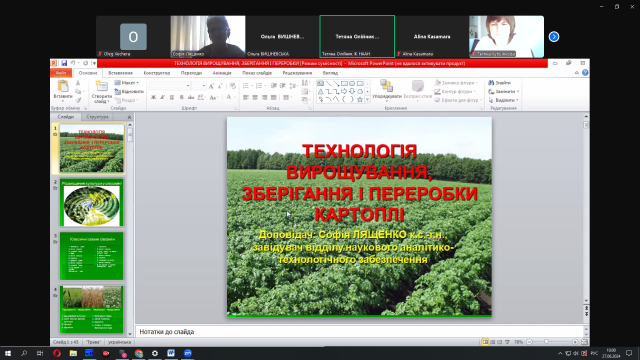640x360 pixels.
Task: Toggle strikethrough abc formatting
Action: (x=191, y=98)
